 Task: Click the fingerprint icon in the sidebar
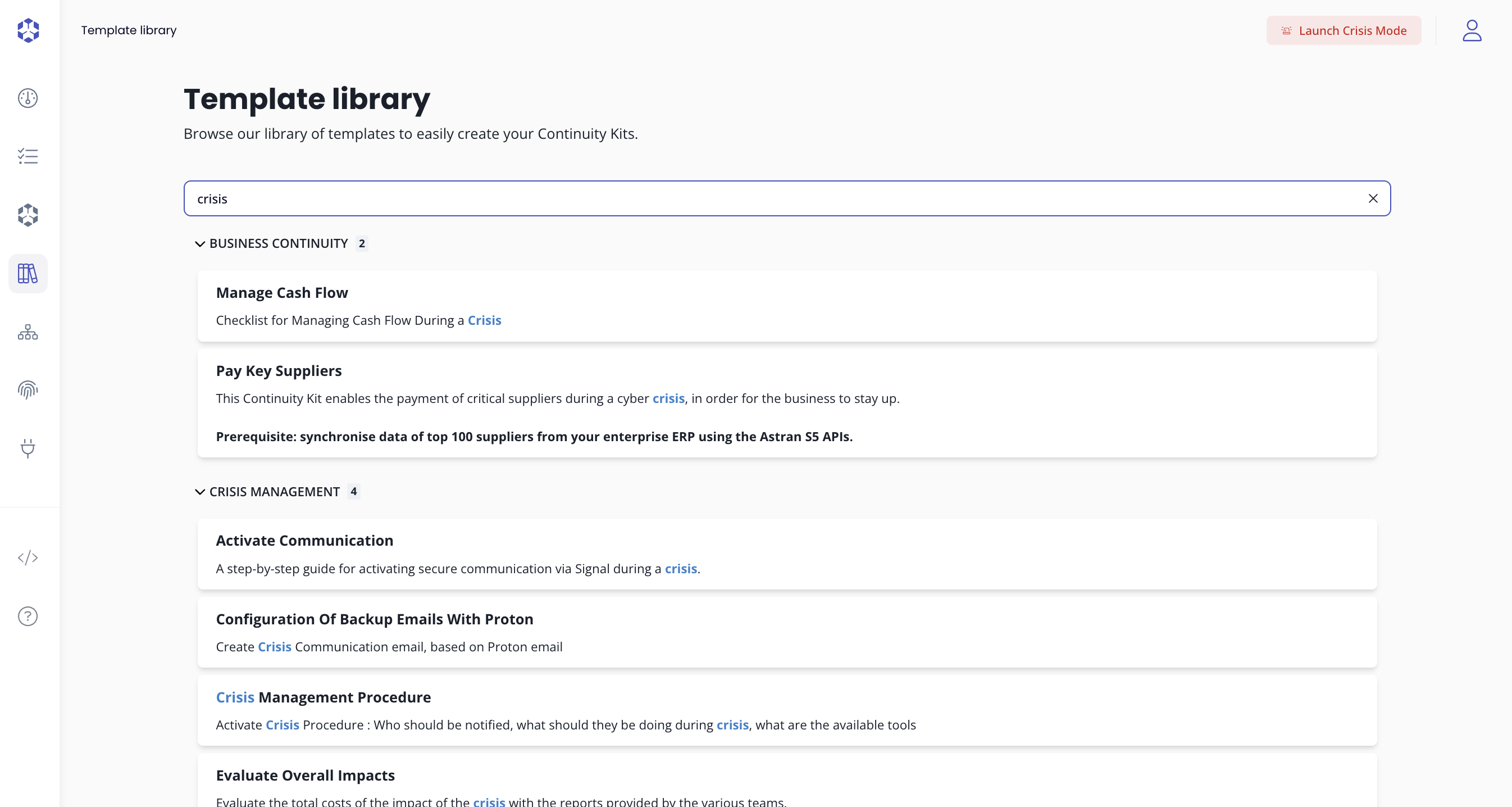(28, 390)
